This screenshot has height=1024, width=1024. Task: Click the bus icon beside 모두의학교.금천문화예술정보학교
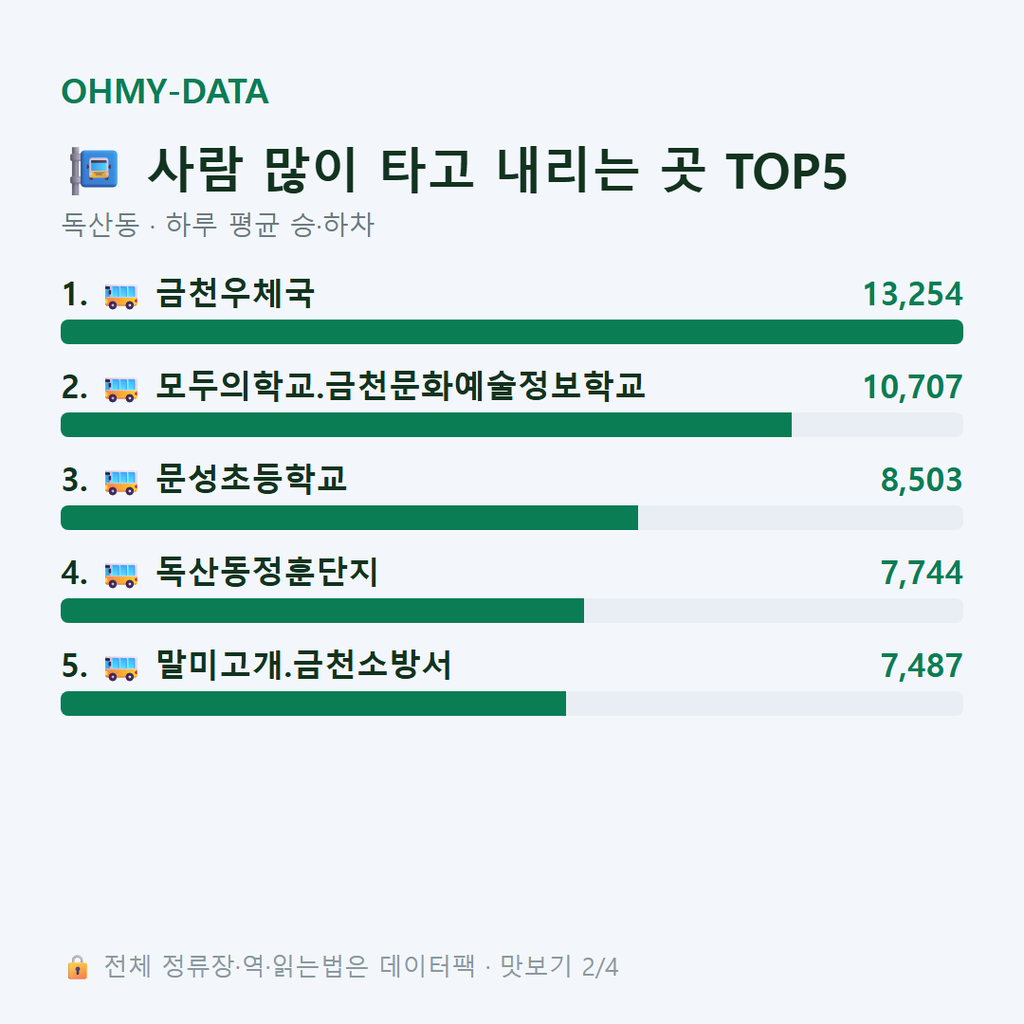pyautogui.click(x=121, y=389)
